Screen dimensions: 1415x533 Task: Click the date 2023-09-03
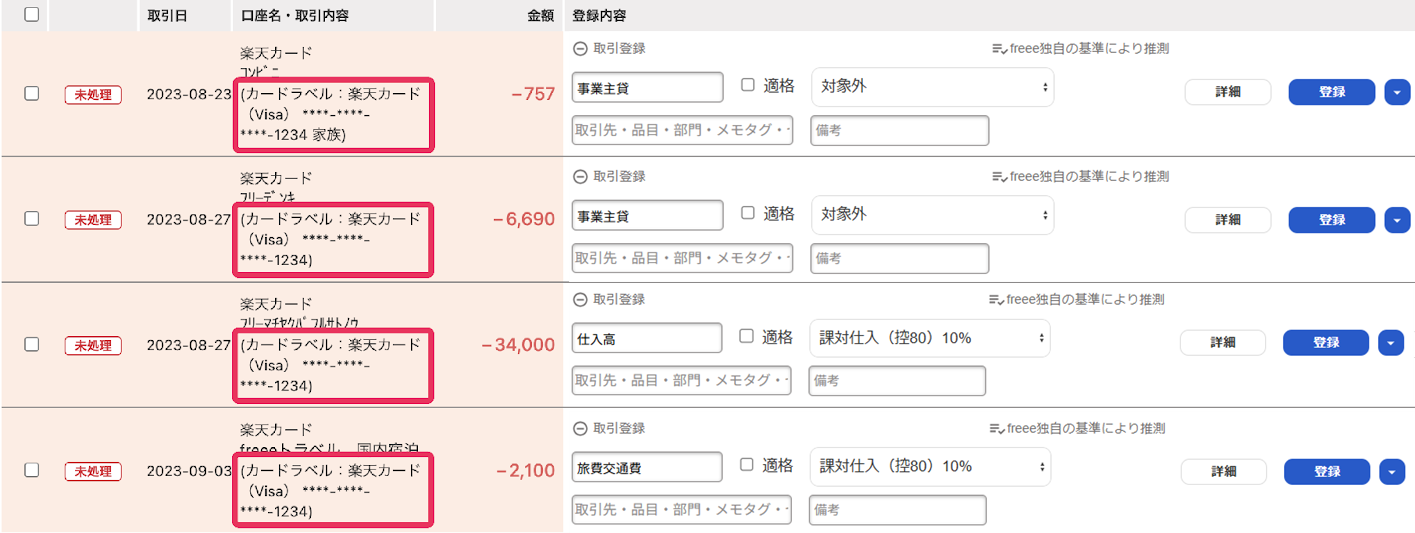pos(188,470)
